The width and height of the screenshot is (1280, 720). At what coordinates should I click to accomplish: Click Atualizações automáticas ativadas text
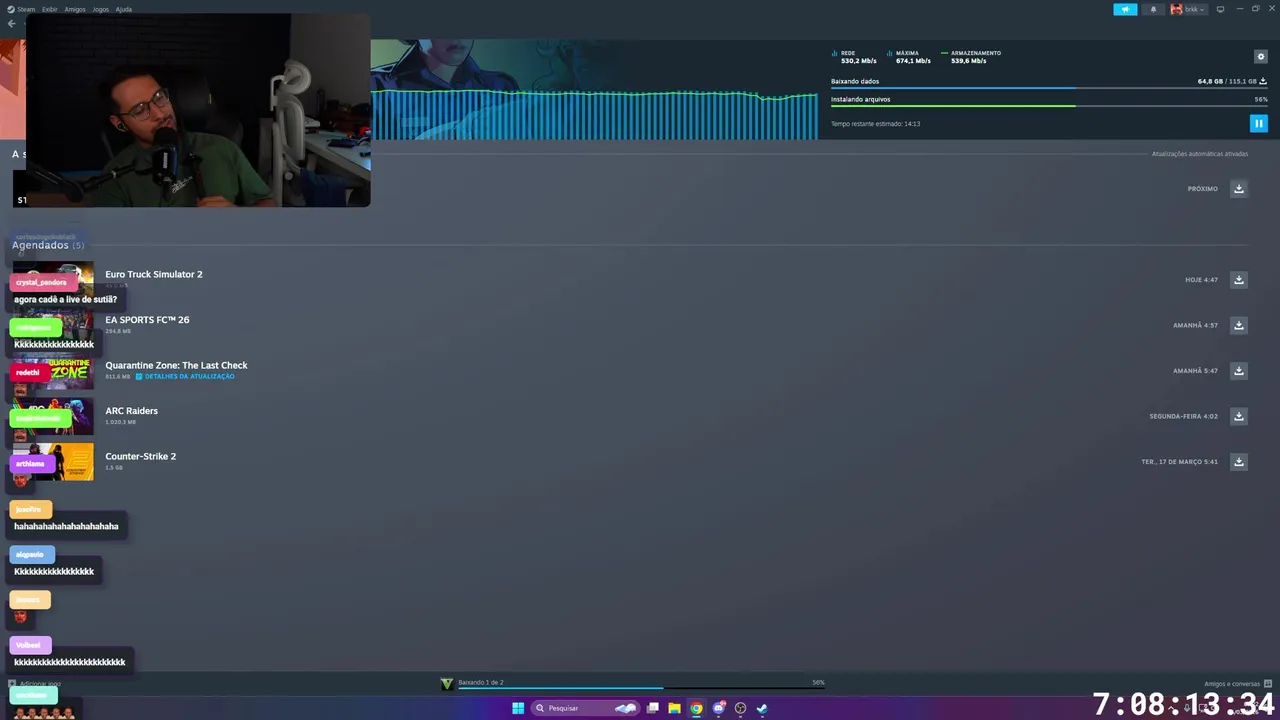pyautogui.click(x=1200, y=154)
